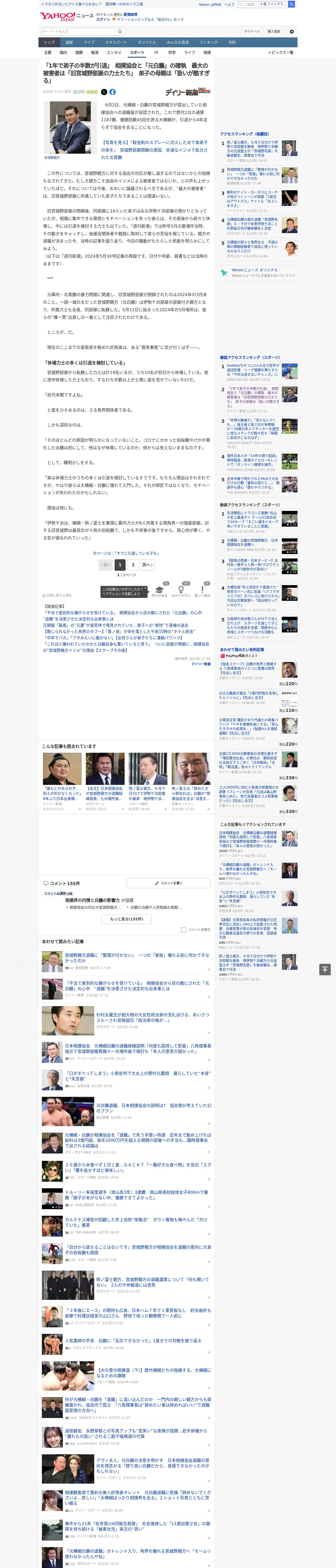Click the blue search magnifier button at top right
The image size is (336, 1568).
click(x=292, y=4)
